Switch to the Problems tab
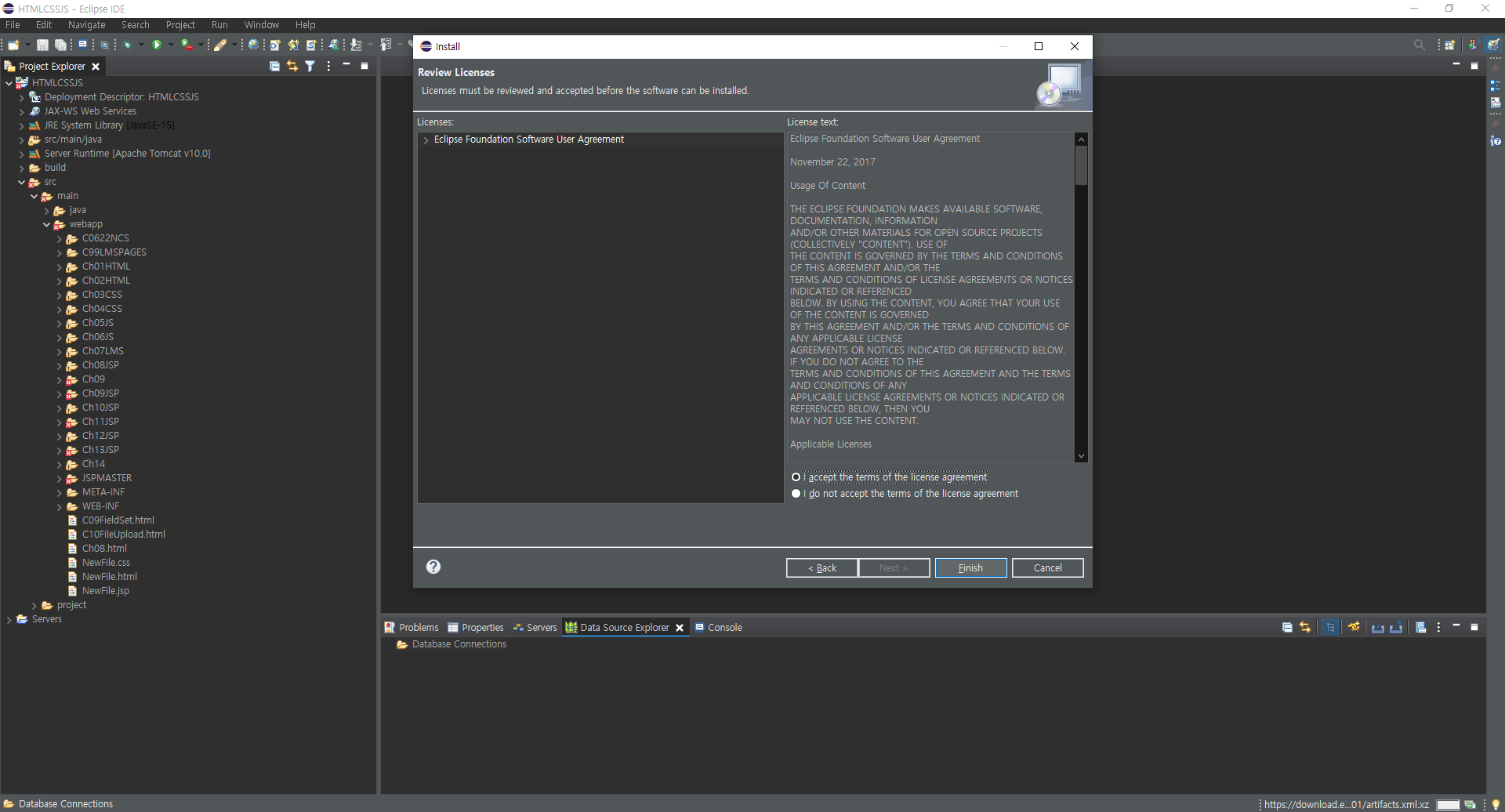Screen dimensions: 1505x812 tap(411, 628)
